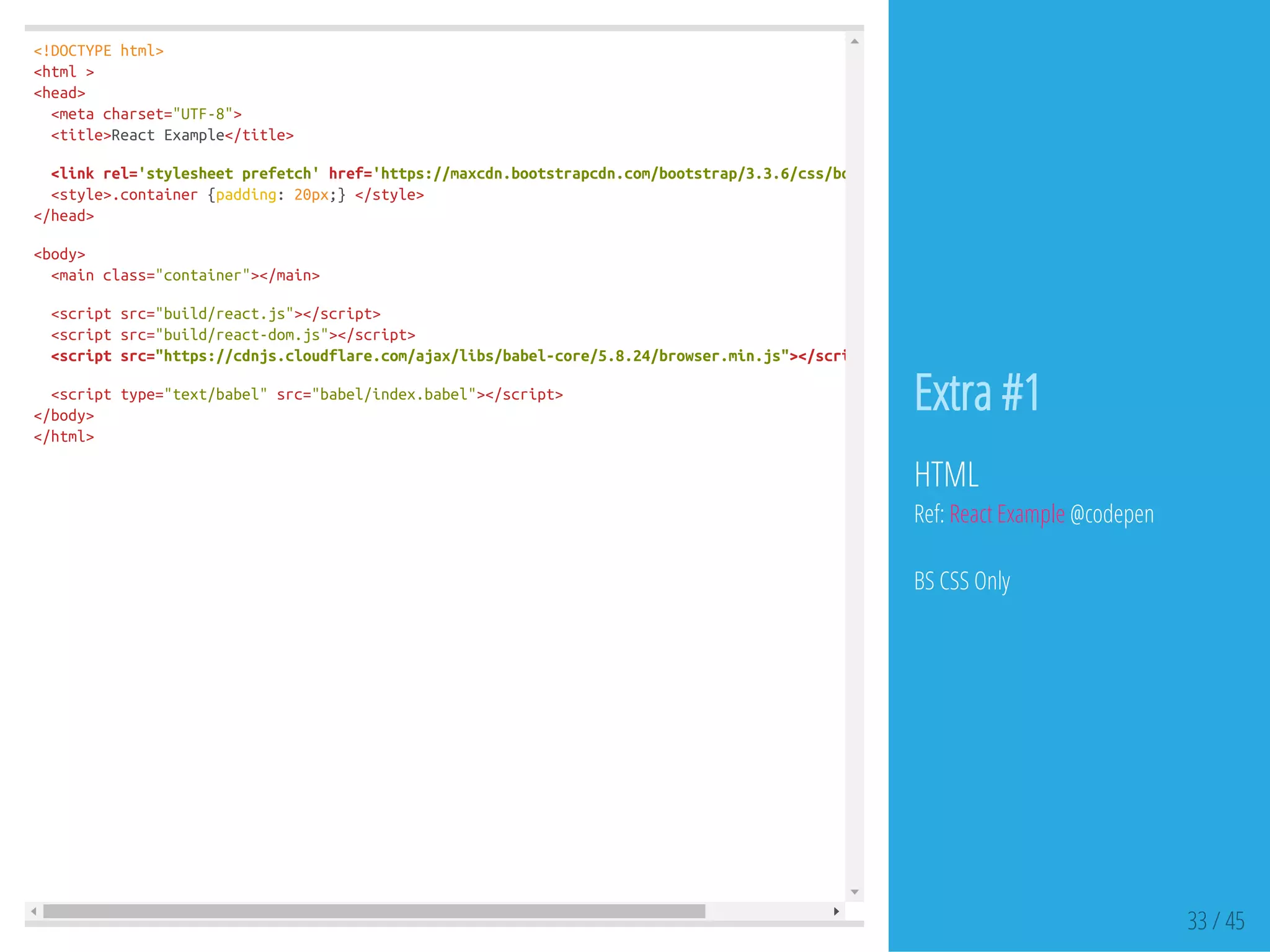Viewport: 1270px width, 952px height.
Task: Click the 'Extra #1' heading
Action: [977, 393]
